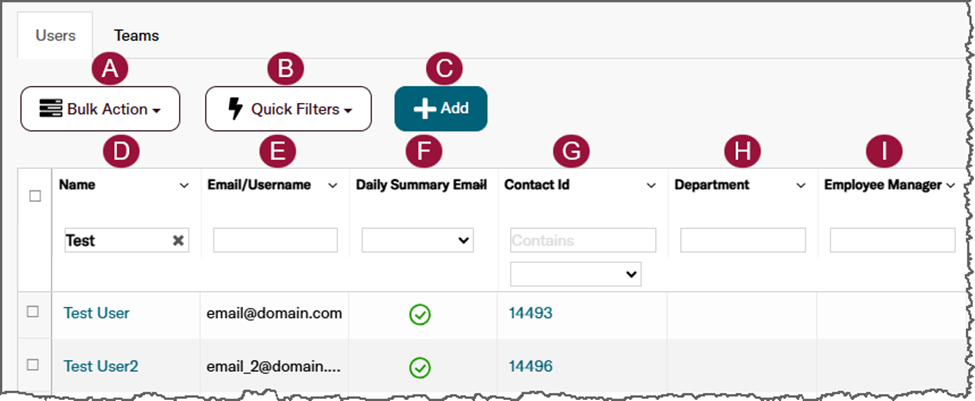Viewport: 975px width, 401px height.
Task: Click the lightning bolt Quick Filters icon
Action: (x=236, y=109)
